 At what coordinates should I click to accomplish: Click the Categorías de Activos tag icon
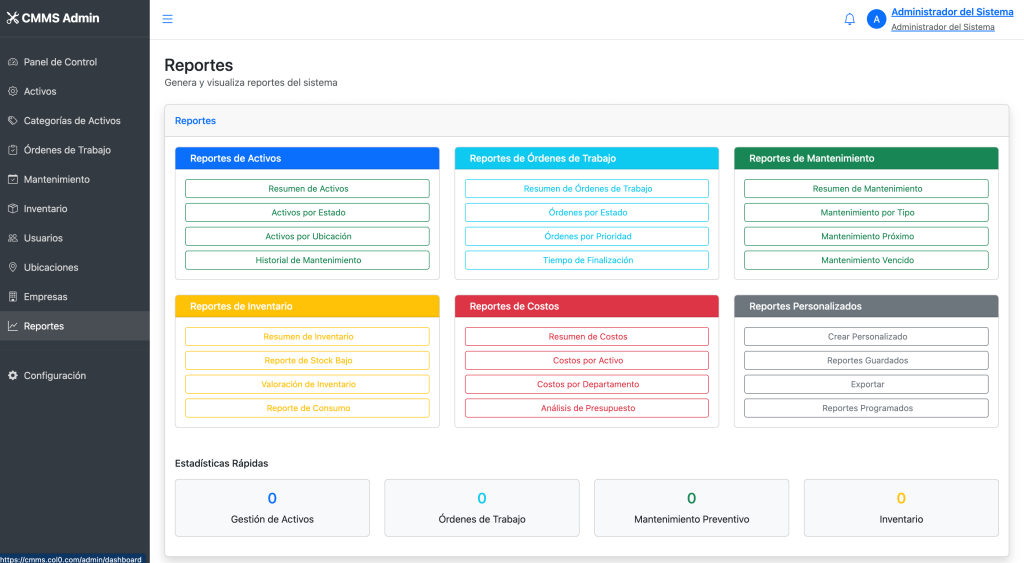[x=12, y=121]
